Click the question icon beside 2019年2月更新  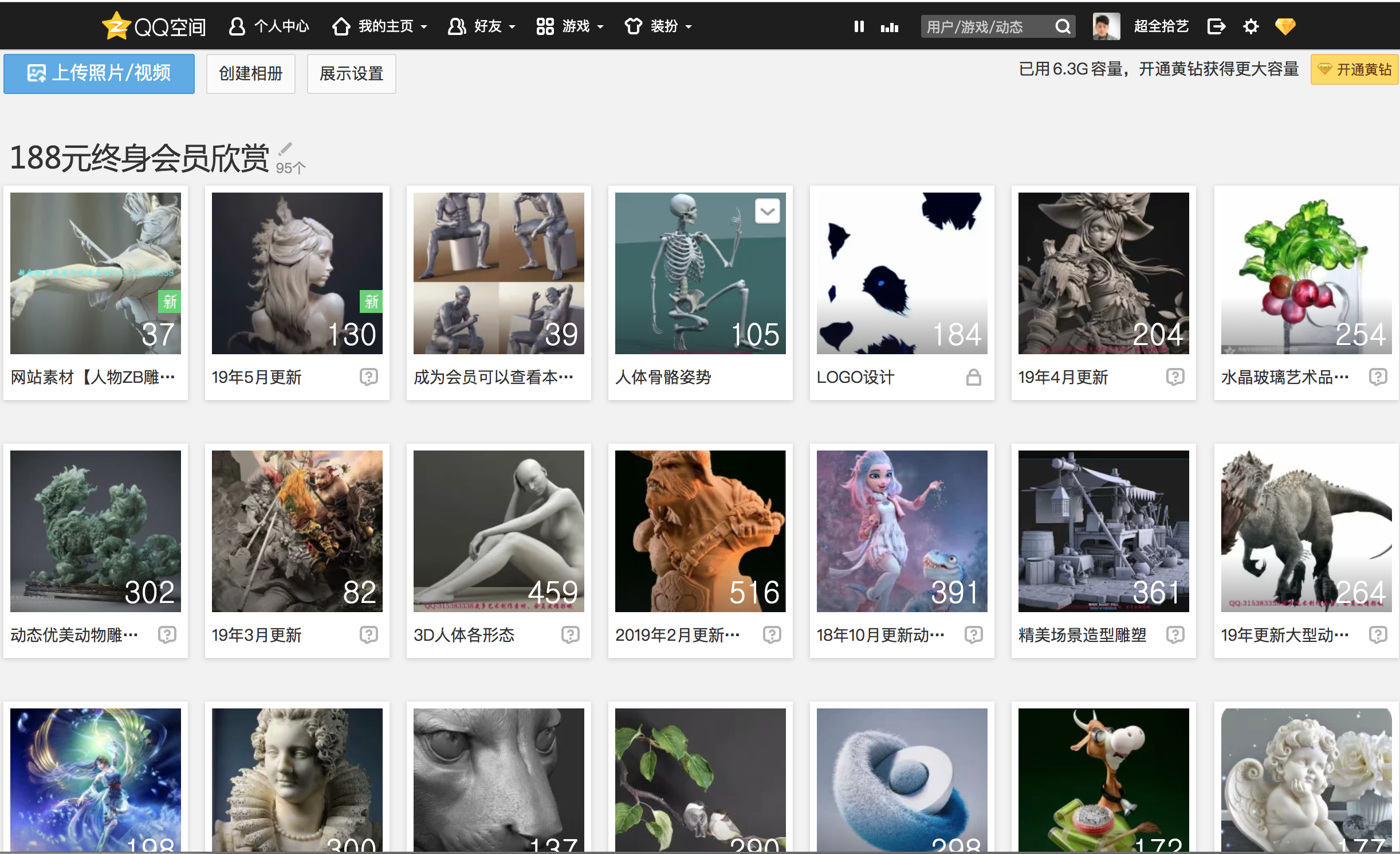click(772, 634)
